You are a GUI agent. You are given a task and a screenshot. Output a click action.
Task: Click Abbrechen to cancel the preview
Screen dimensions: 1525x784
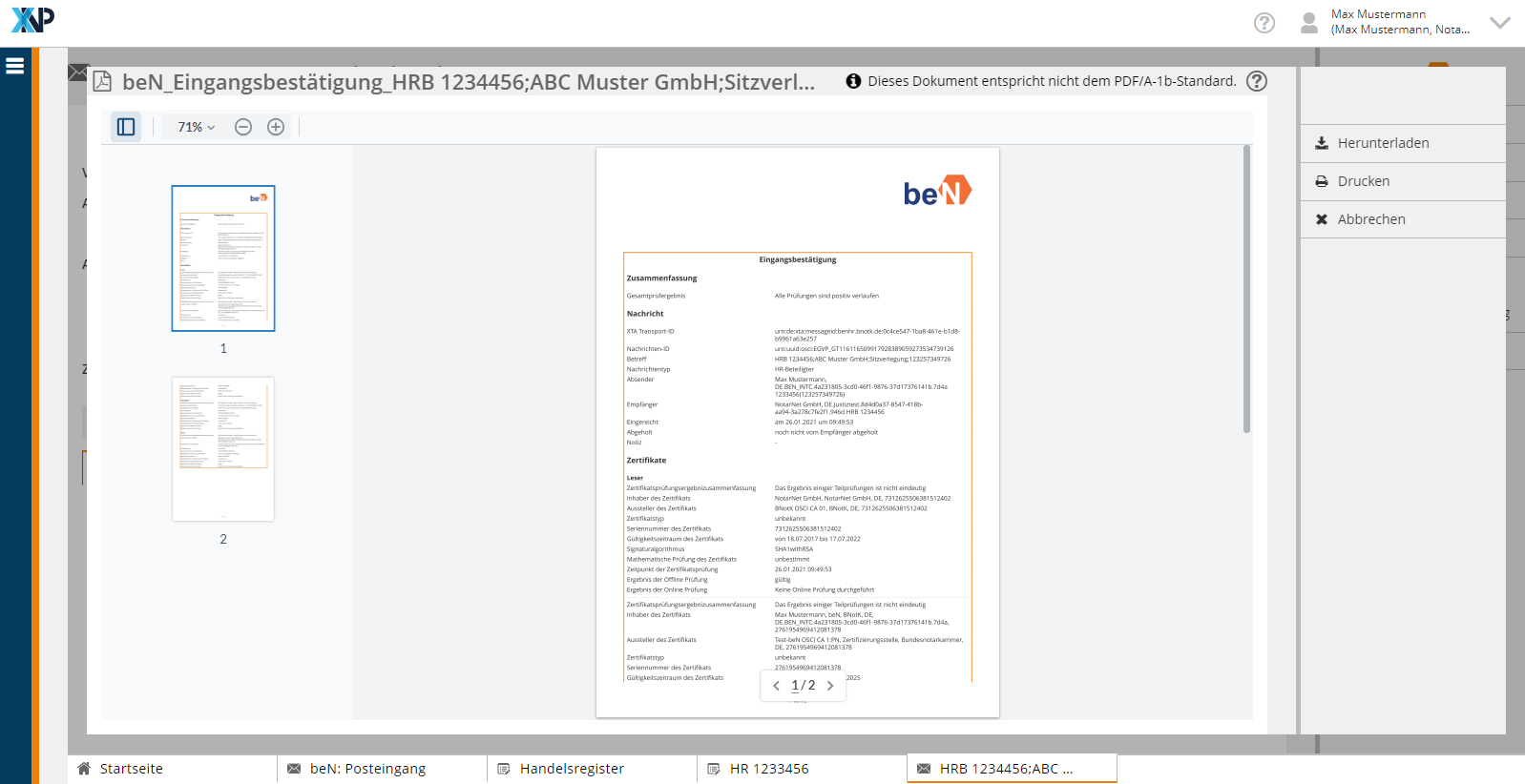coord(1403,219)
